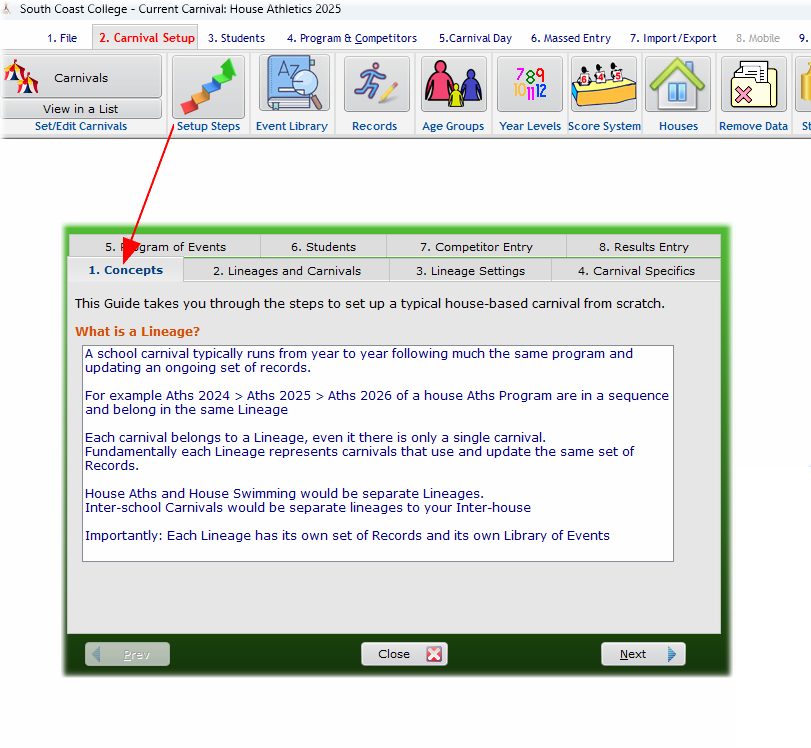This screenshot has width=811, height=748.
Task: Switch to the 3. Lineage Settings tab
Action: (x=470, y=271)
